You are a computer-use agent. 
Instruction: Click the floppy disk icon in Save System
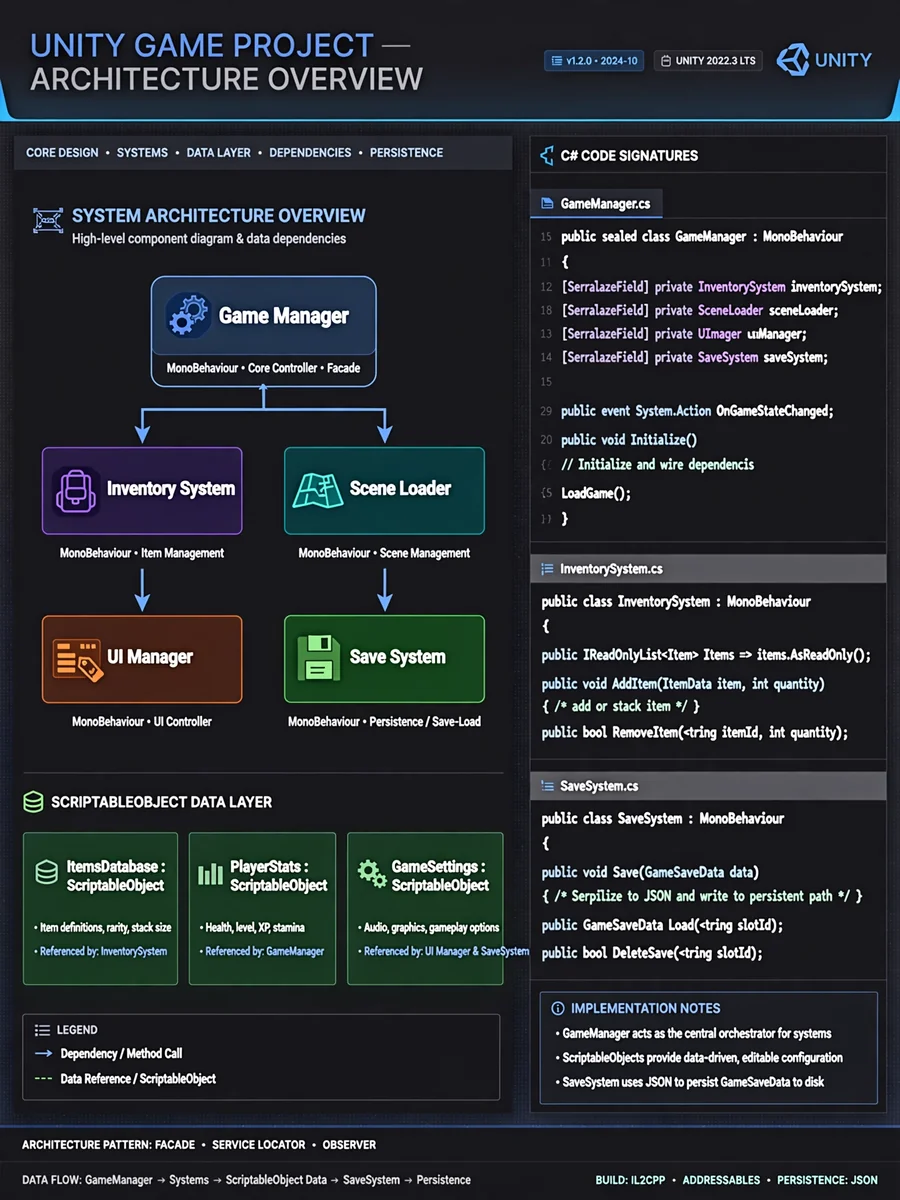(318, 658)
